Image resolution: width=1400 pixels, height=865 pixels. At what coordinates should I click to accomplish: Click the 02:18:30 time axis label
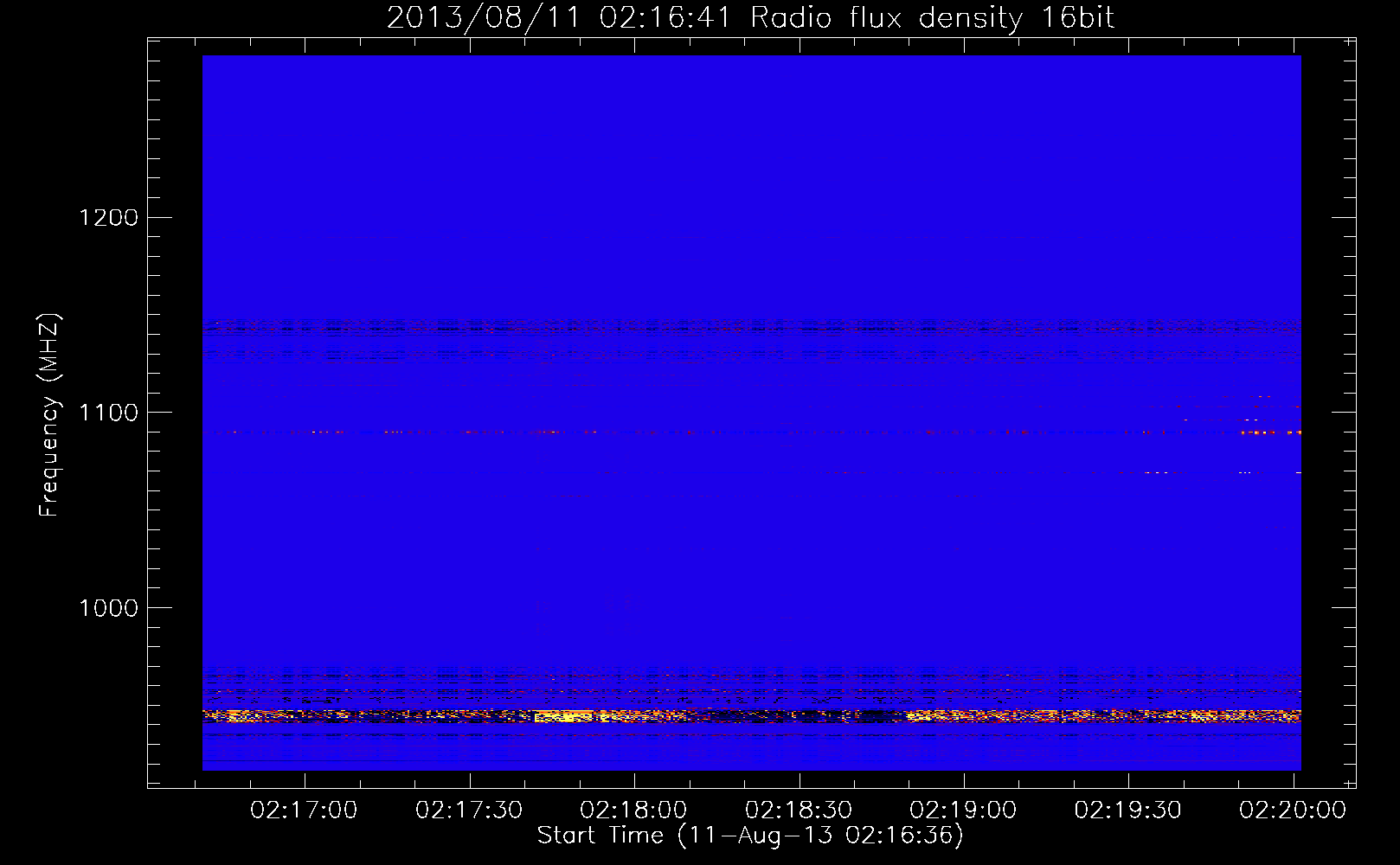(x=799, y=811)
